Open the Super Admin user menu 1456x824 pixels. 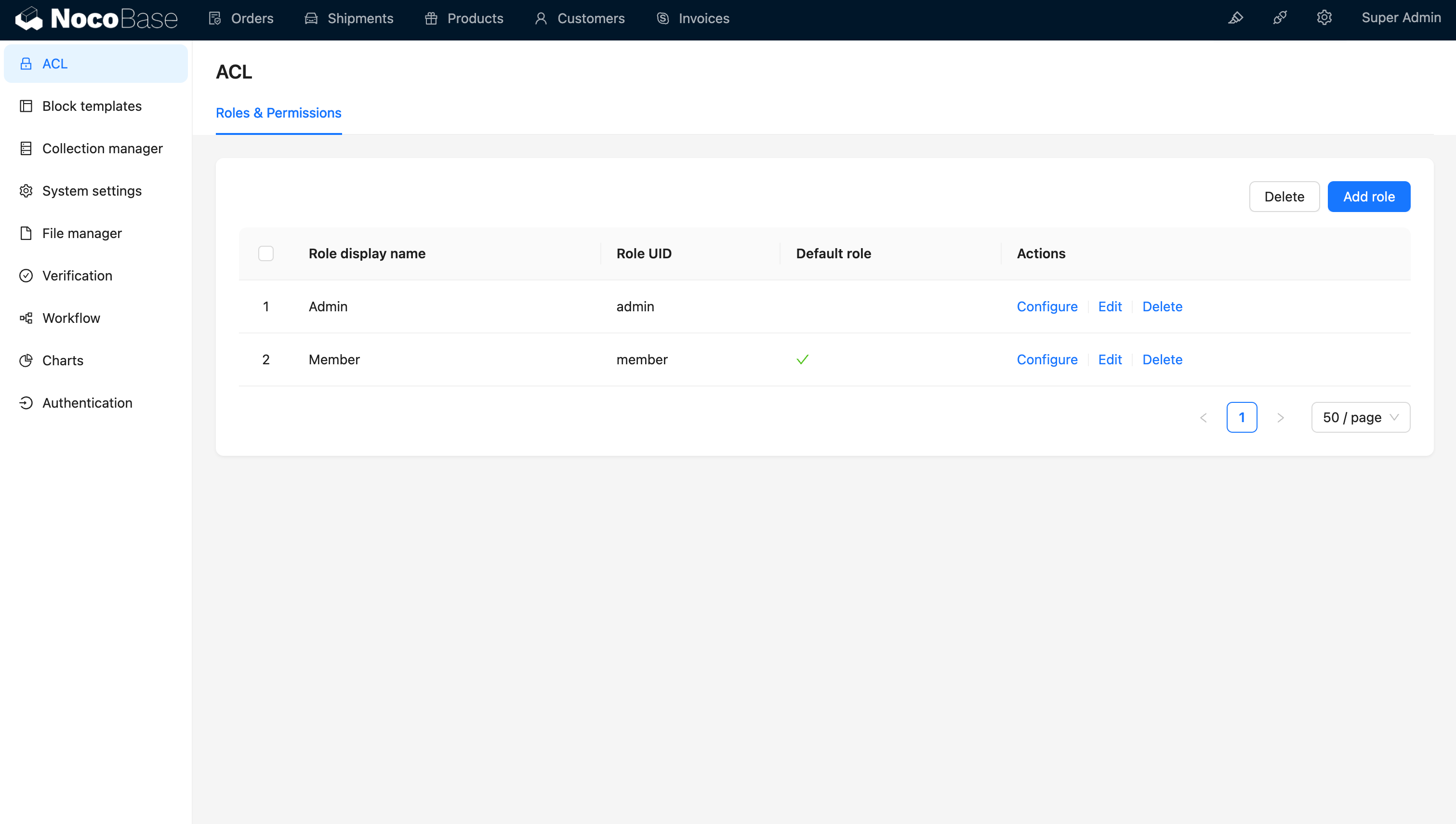click(x=1401, y=18)
